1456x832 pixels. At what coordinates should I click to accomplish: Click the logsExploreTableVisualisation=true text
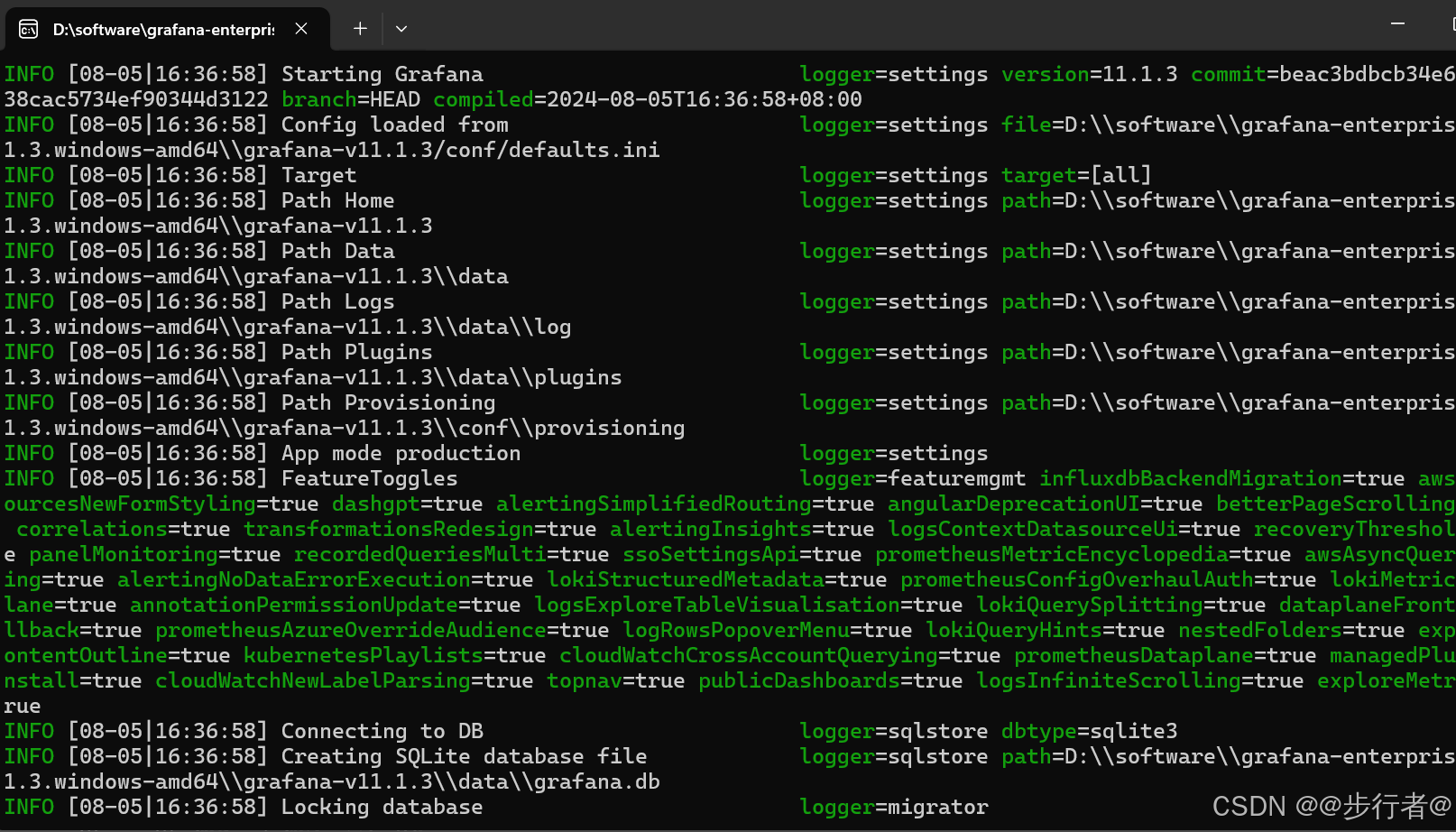coord(749,605)
